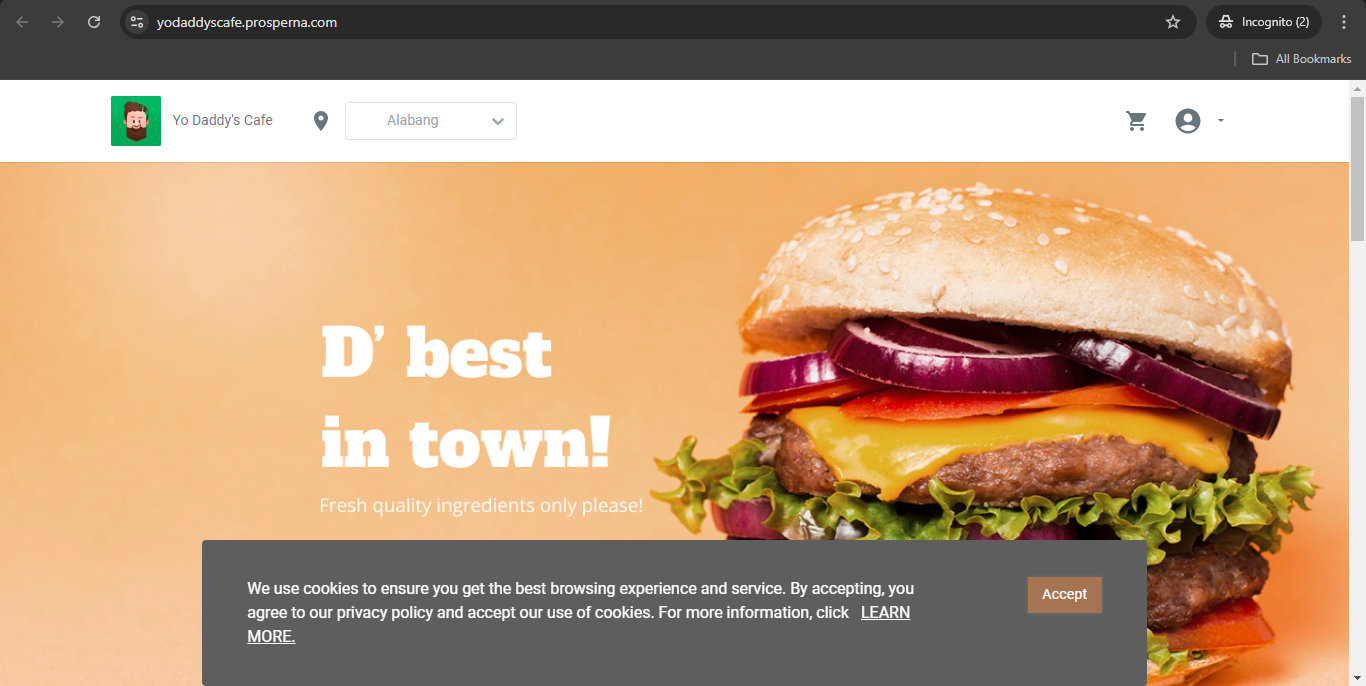This screenshot has height=686, width=1366.
Task: Open the shopping cart icon
Action: pyautogui.click(x=1136, y=121)
